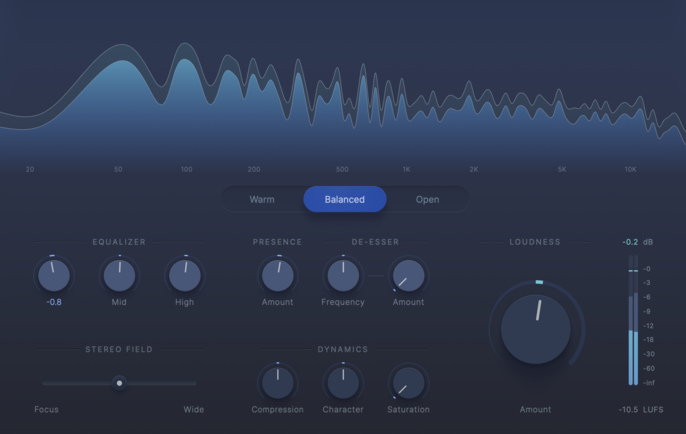Select the Balanced tonal mode

pos(345,200)
